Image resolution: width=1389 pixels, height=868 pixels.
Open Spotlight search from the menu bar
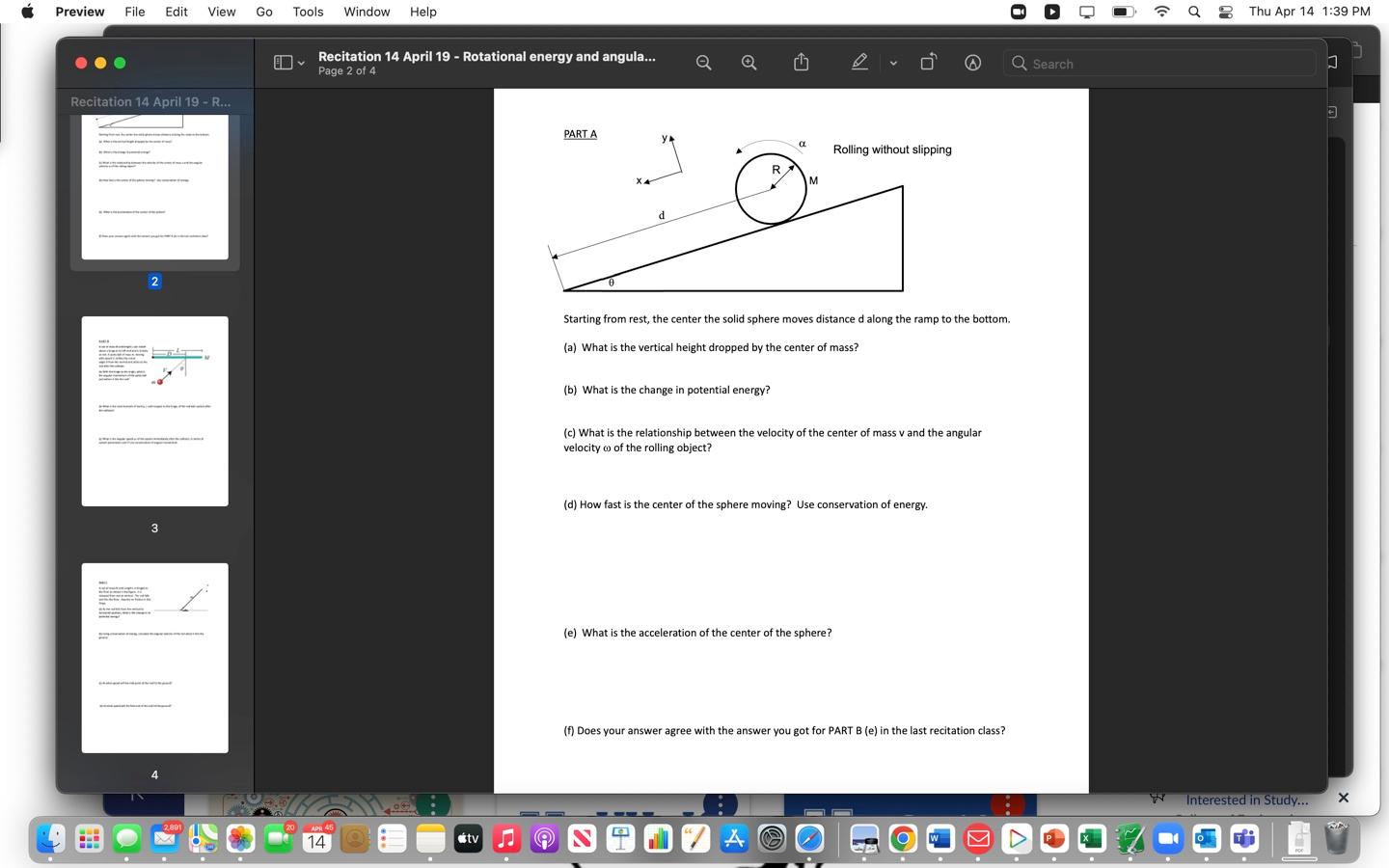click(x=1194, y=12)
